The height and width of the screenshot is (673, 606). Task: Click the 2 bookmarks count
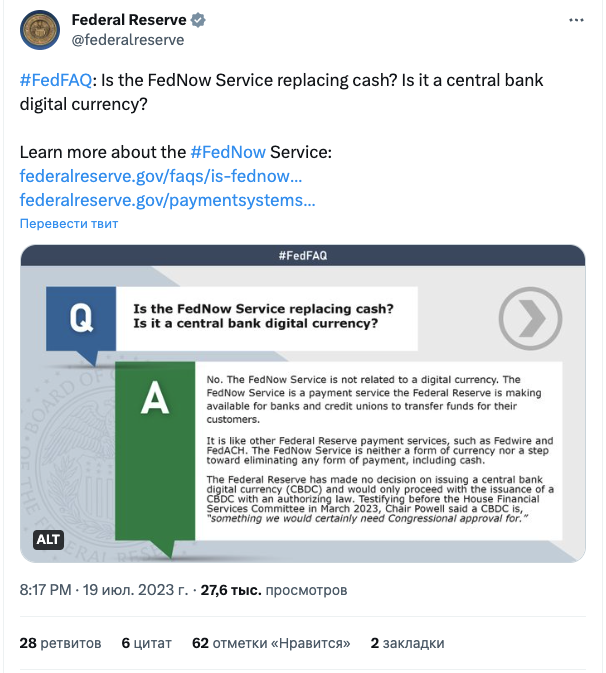(407, 643)
